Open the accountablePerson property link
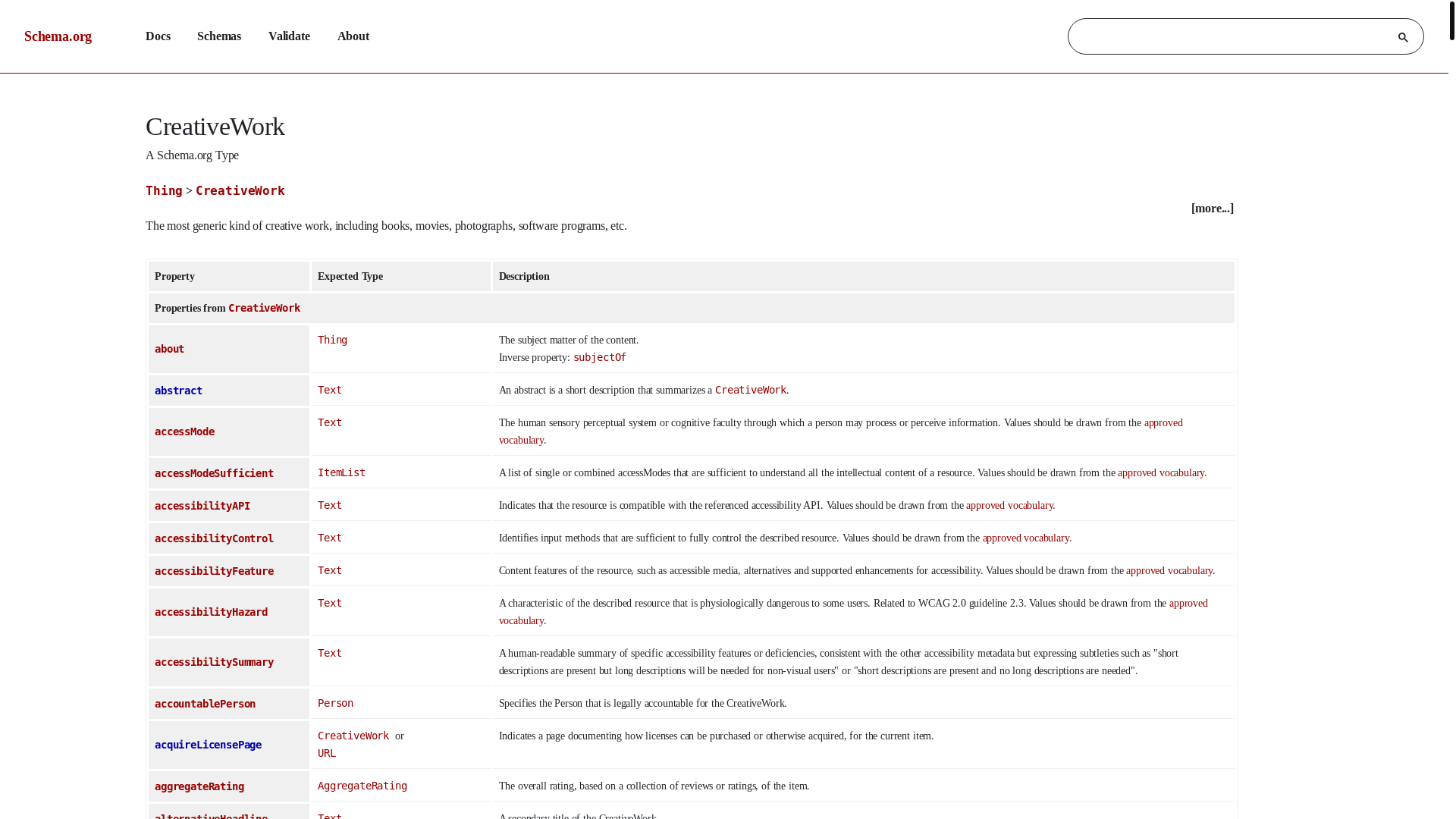This screenshot has width=1456, height=819. pos(205,704)
